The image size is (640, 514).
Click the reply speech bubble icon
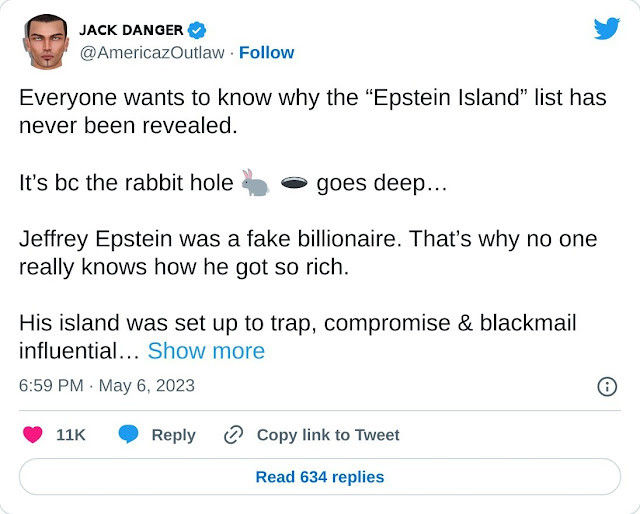click(128, 435)
